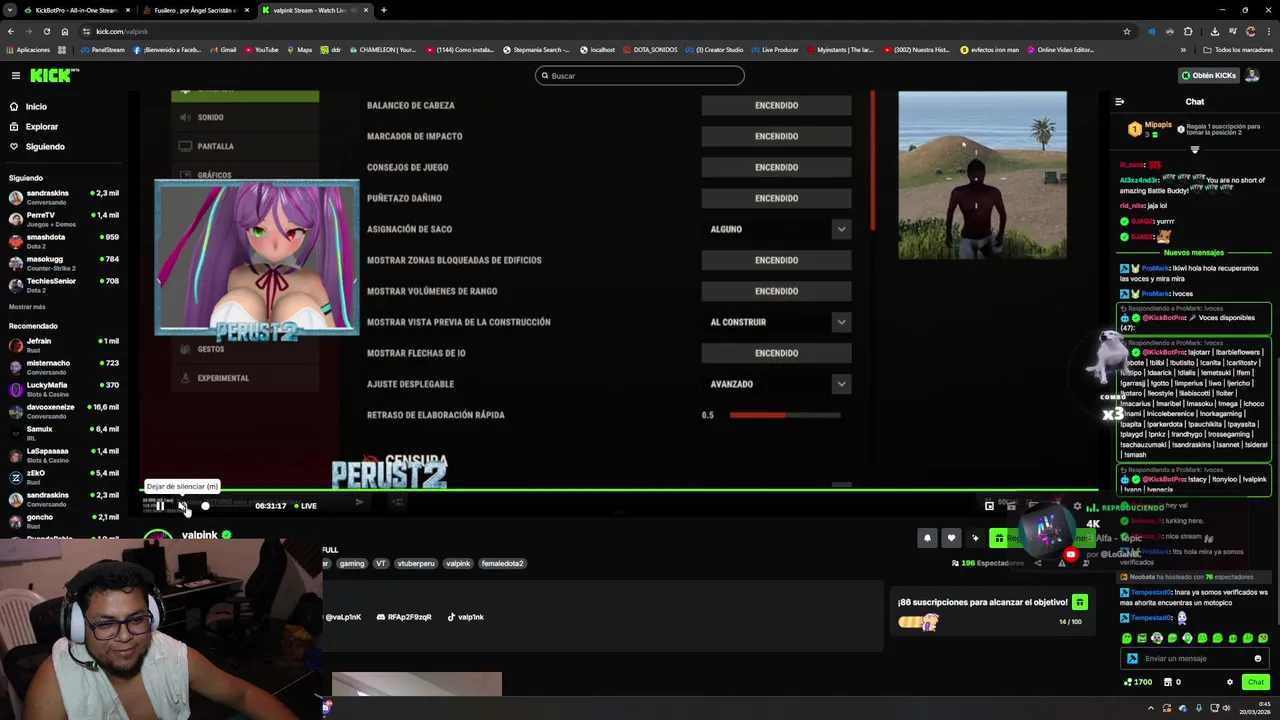1280x720 pixels.
Task: Open the Gmail bookmark
Action: [223, 50]
